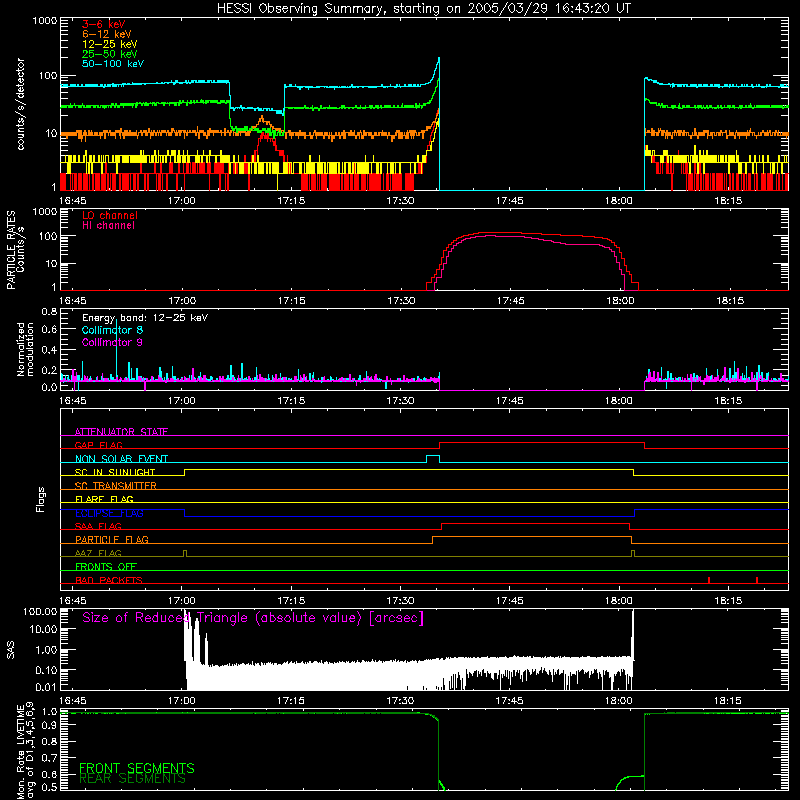Click the "0.10" tick value on SAS axis
800x800 pixels.
(46, 670)
